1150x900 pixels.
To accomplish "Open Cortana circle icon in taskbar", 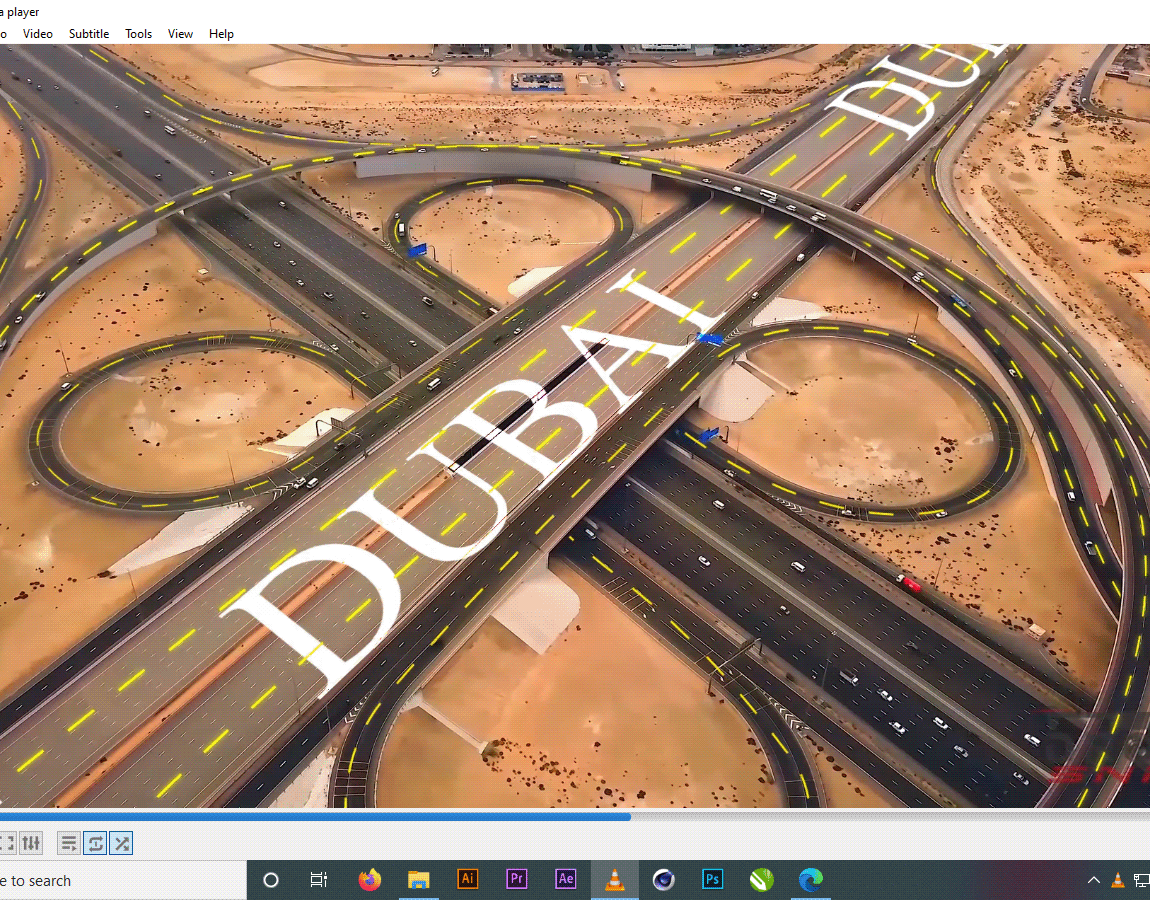I will (x=271, y=880).
